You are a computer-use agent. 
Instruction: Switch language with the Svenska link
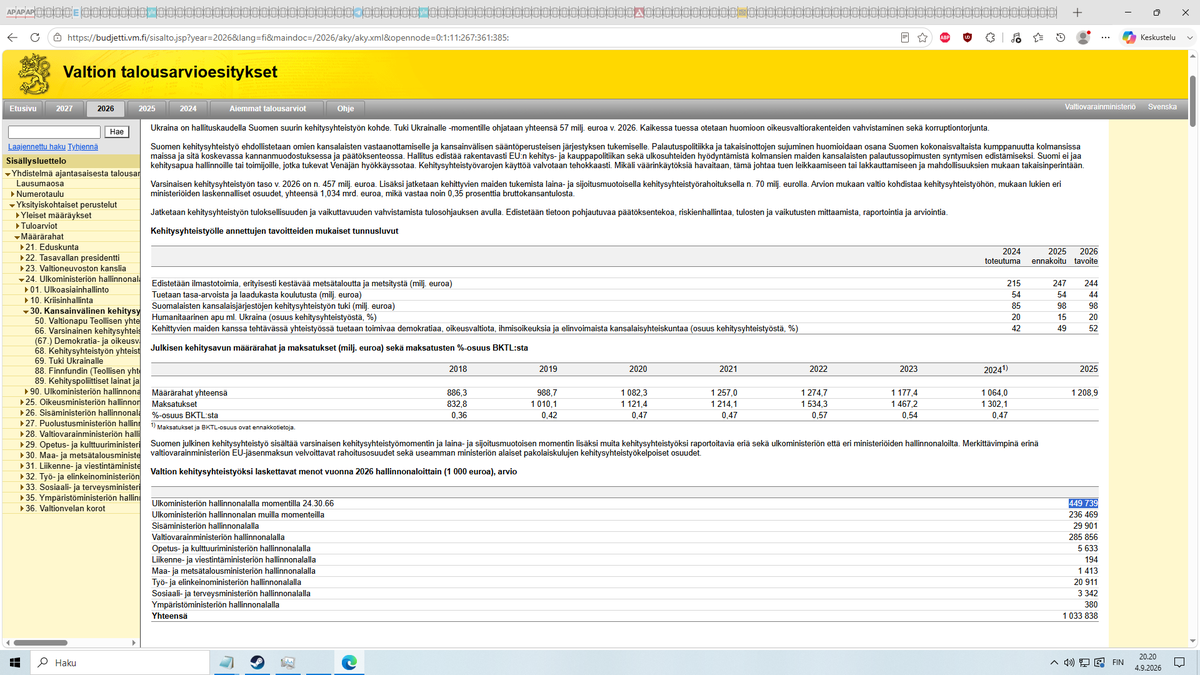pos(1162,106)
